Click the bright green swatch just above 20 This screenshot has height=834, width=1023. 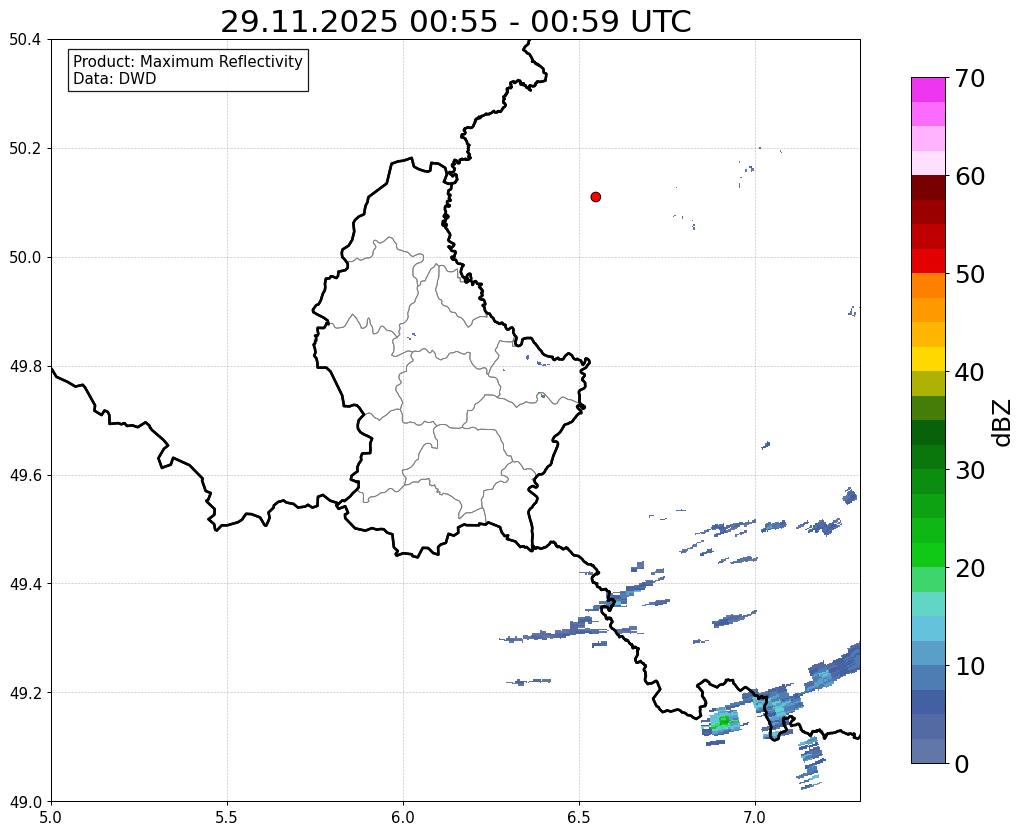pos(928,555)
